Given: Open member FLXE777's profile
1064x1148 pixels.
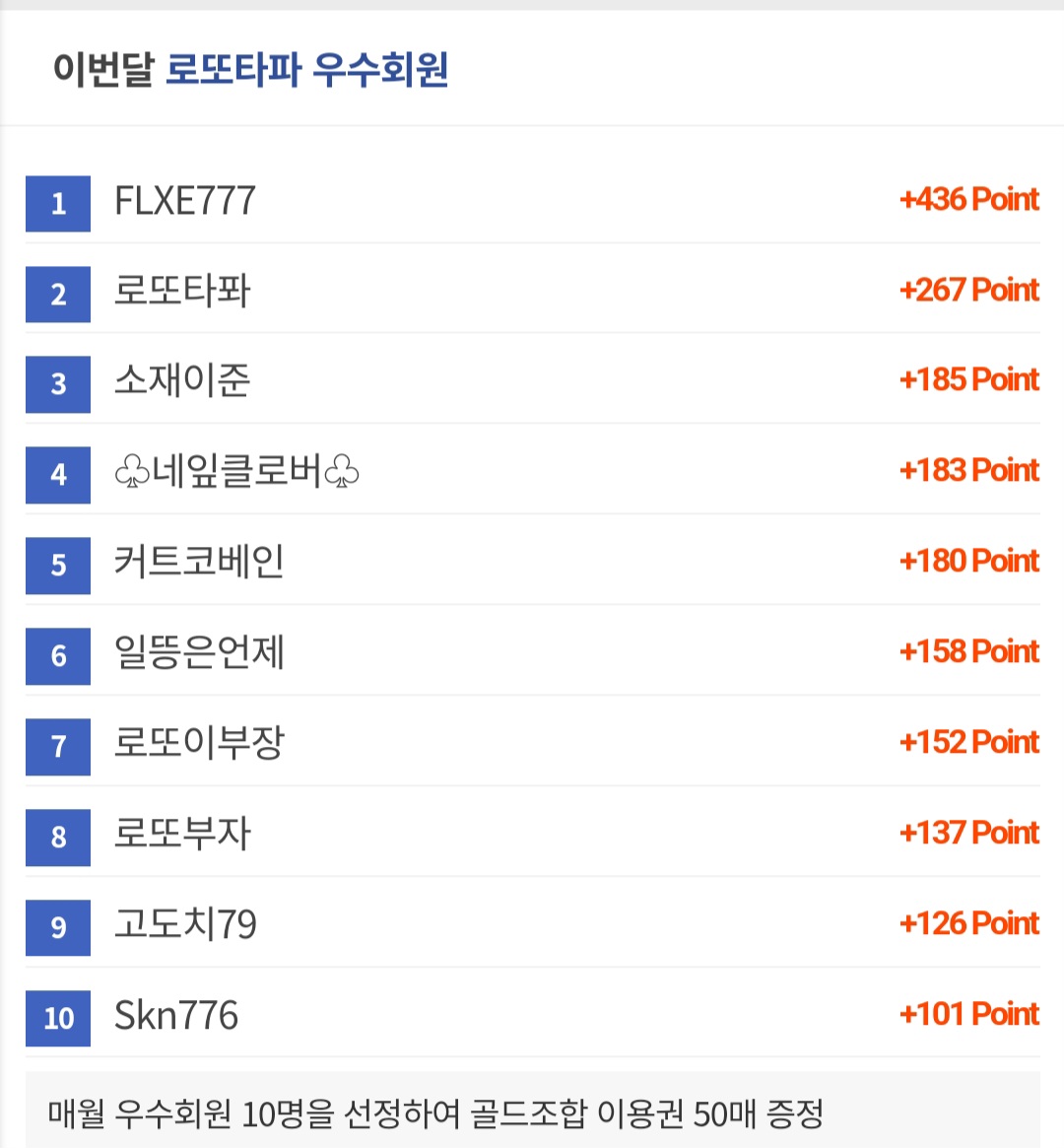Looking at the screenshot, I should pos(185,201).
